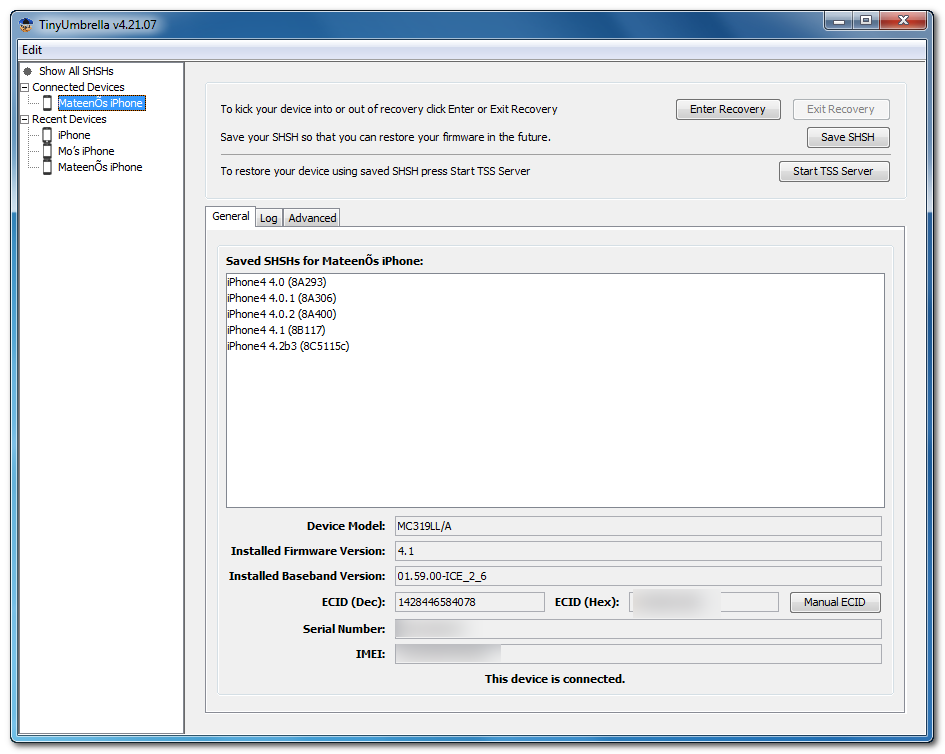Select the General tab
This screenshot has height=754, width=945.
(x=231, y=216)
